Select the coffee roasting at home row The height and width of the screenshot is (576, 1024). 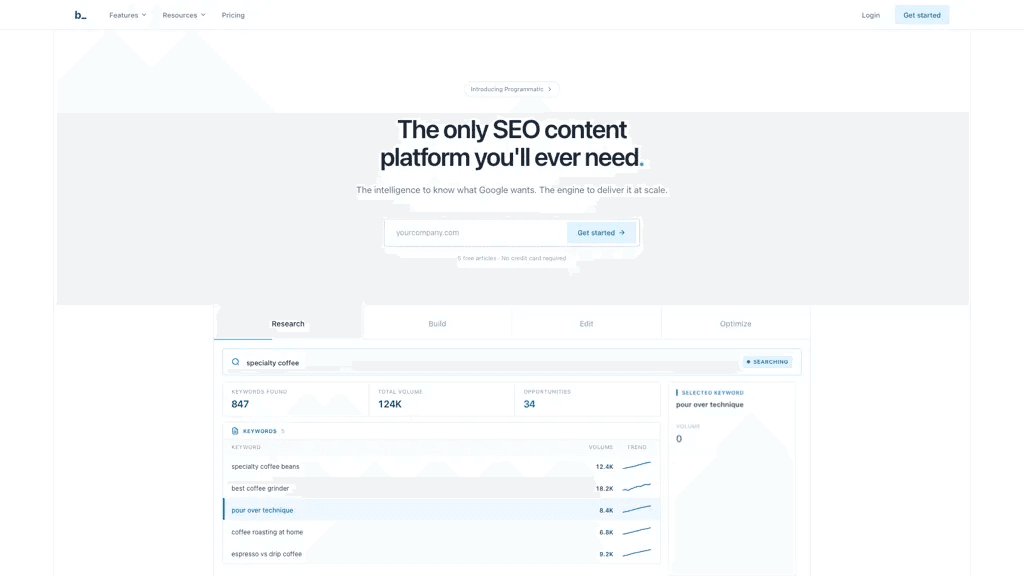tap(441, 532)
